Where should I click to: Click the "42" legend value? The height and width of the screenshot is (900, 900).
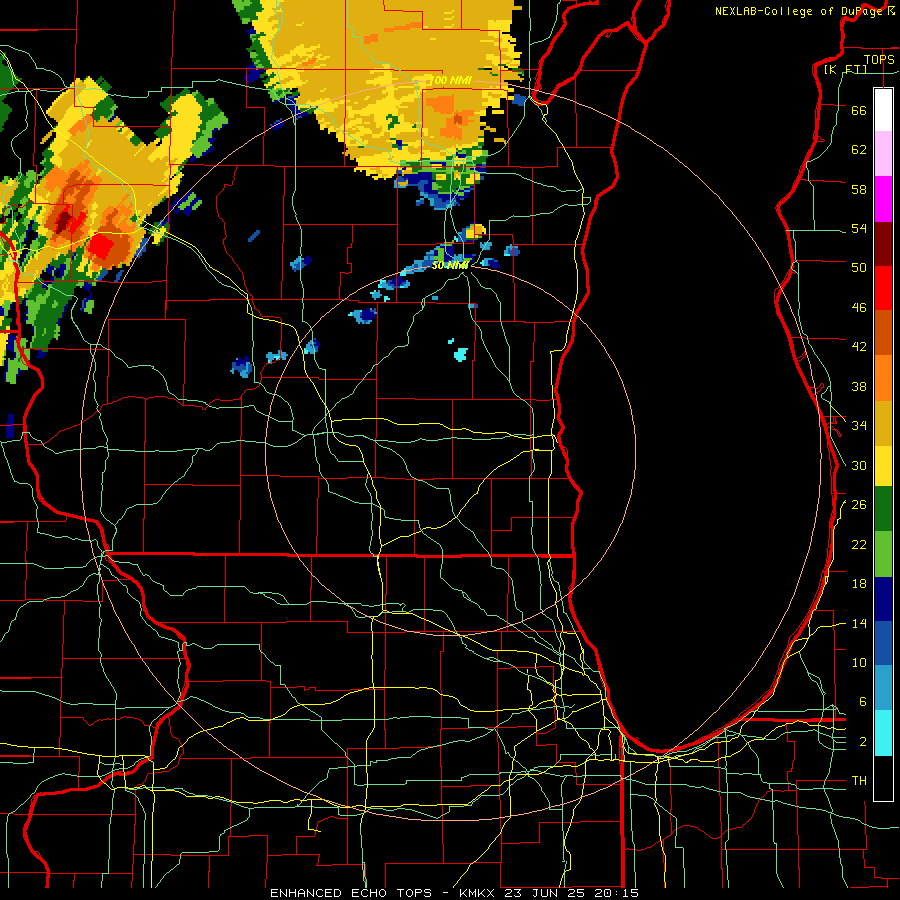(859, 347)
